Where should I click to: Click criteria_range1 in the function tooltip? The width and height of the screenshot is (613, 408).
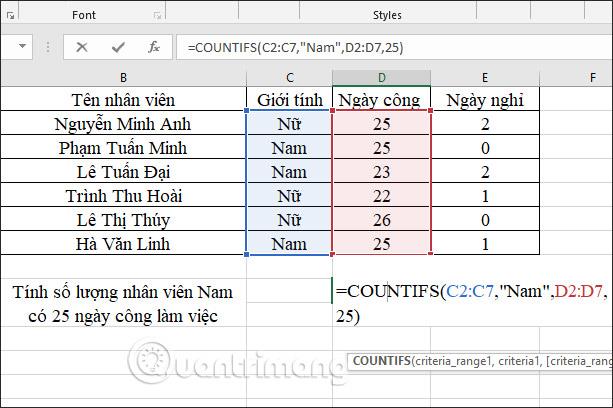click(x=453, y=361)
